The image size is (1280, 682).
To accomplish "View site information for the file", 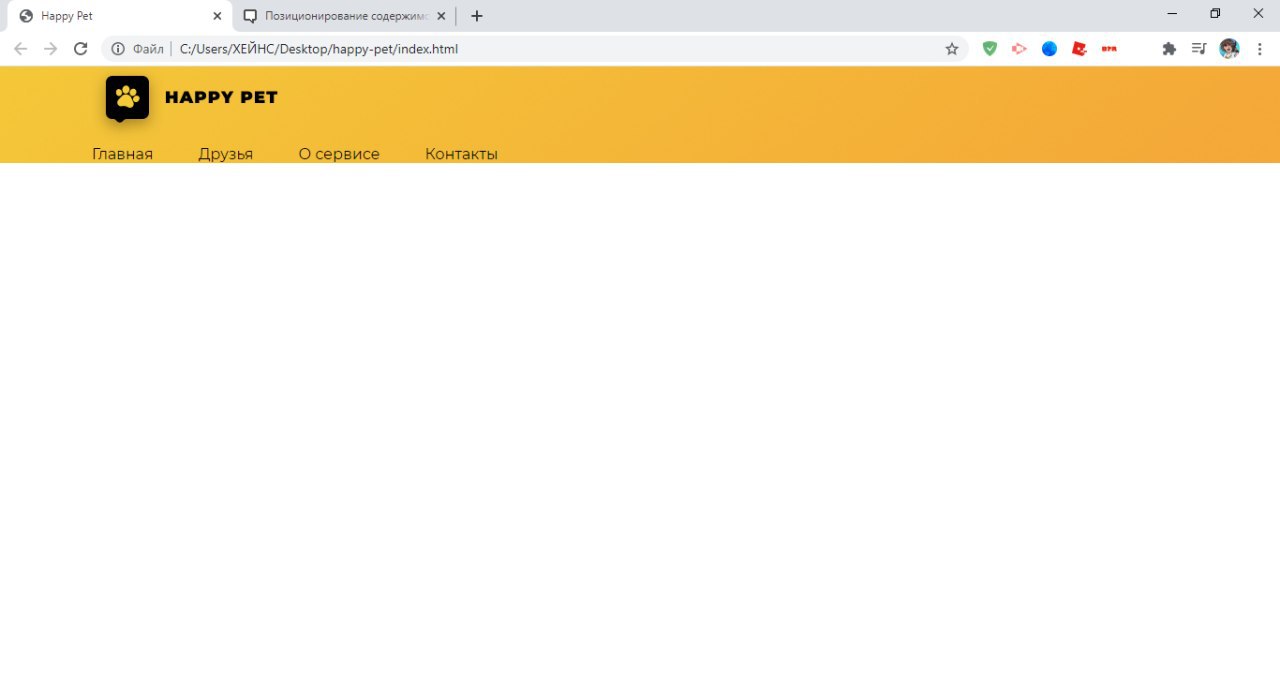I will click(118, 48).
